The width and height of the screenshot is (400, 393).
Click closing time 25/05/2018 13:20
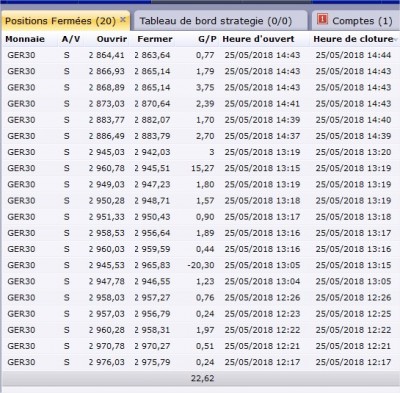click(353, 152)
